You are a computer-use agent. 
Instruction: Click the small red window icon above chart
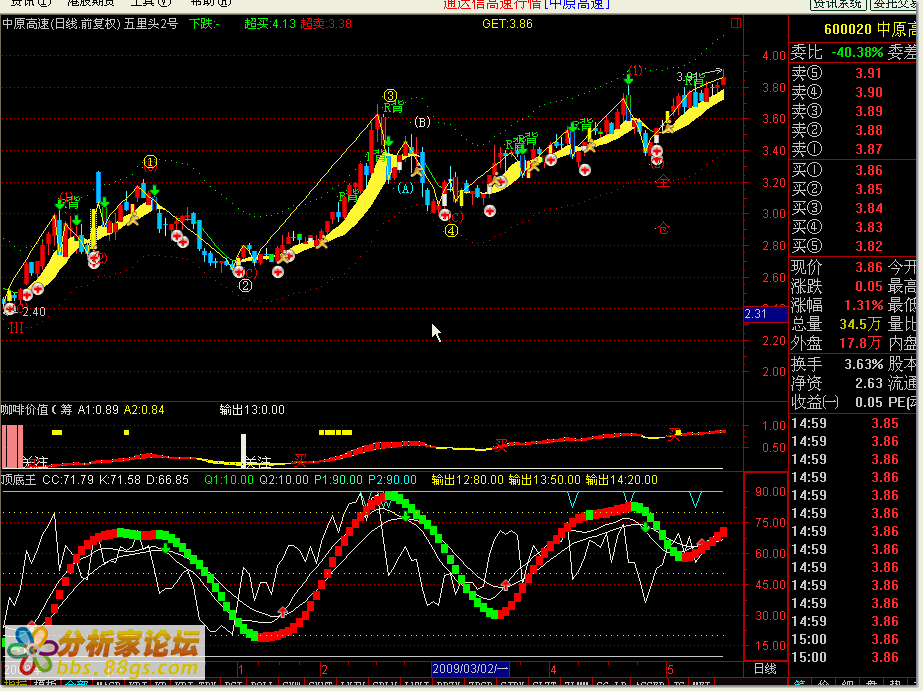coord(736,23)
